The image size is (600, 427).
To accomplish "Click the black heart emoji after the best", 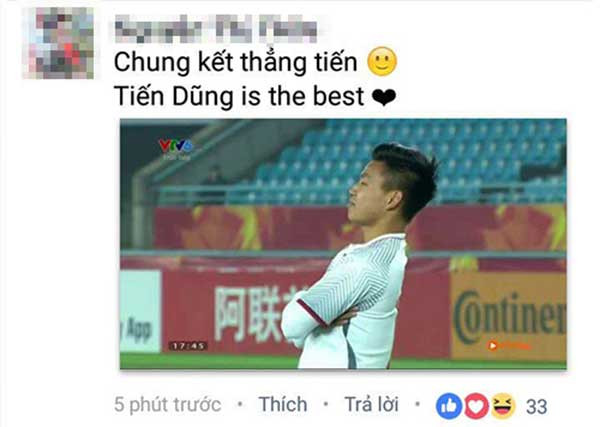I will coord(384,97).
